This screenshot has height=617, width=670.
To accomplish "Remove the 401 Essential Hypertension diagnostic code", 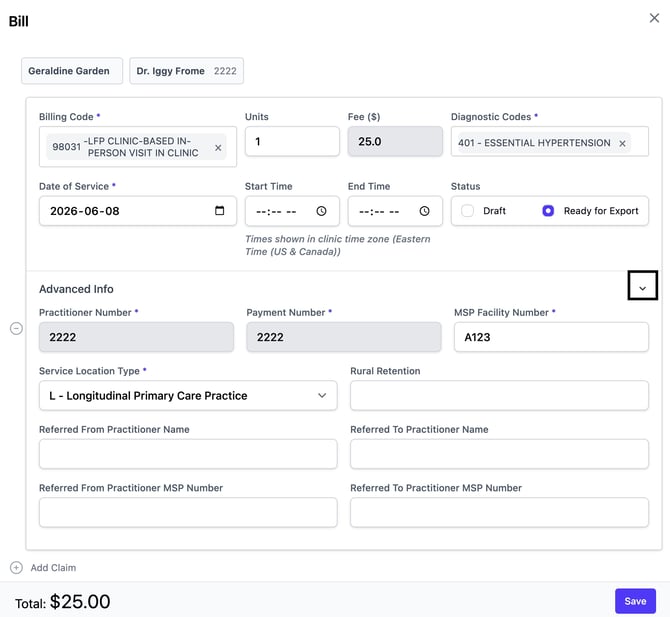I will (622, 144).
